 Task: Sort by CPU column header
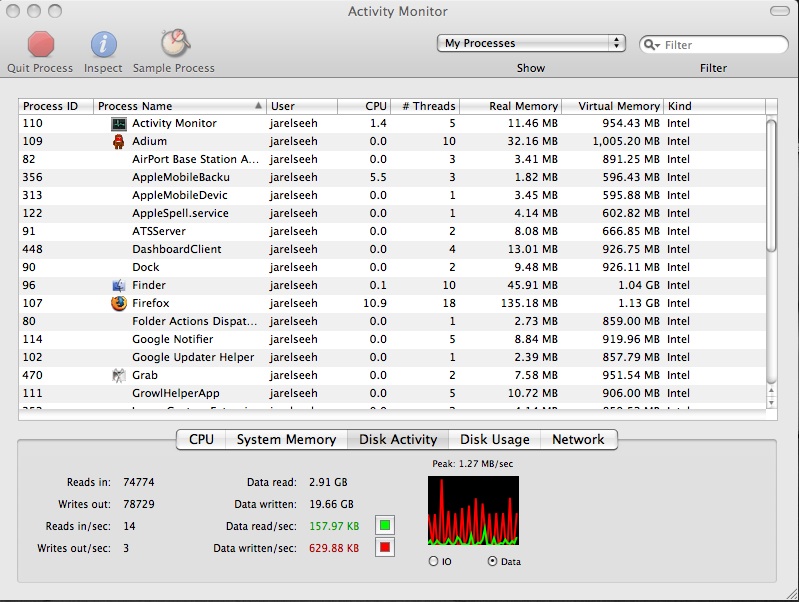point(364,106)
